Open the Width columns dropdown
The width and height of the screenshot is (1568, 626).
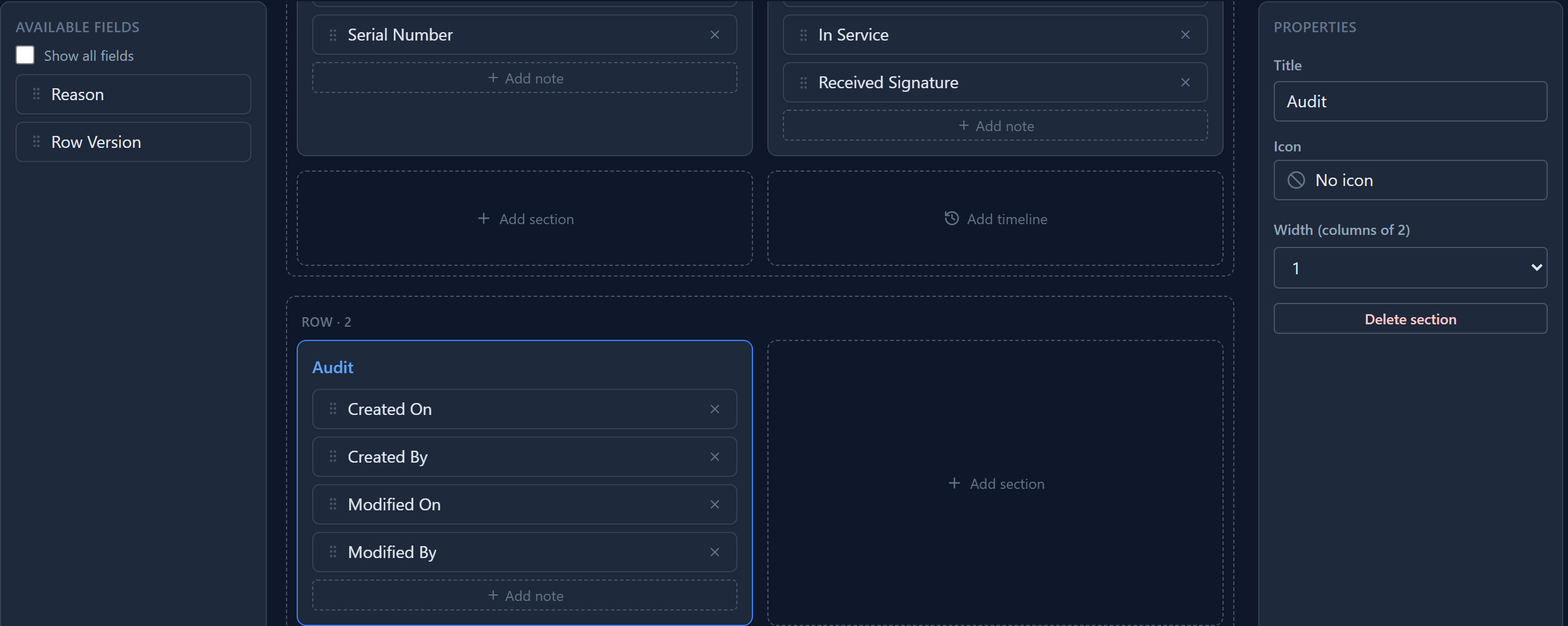tap(1410, 267)
